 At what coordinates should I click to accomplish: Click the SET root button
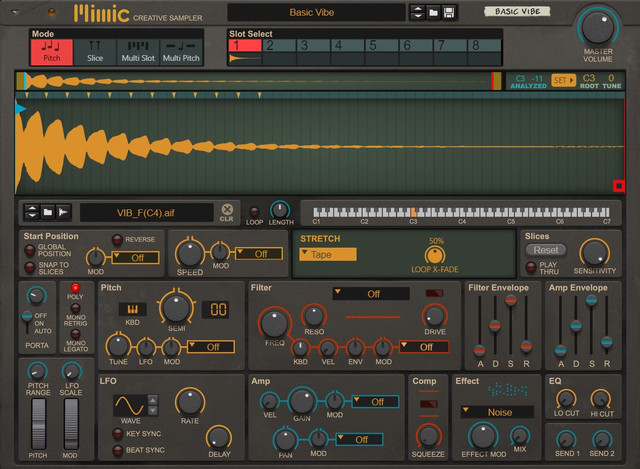(x=563, y=80)
